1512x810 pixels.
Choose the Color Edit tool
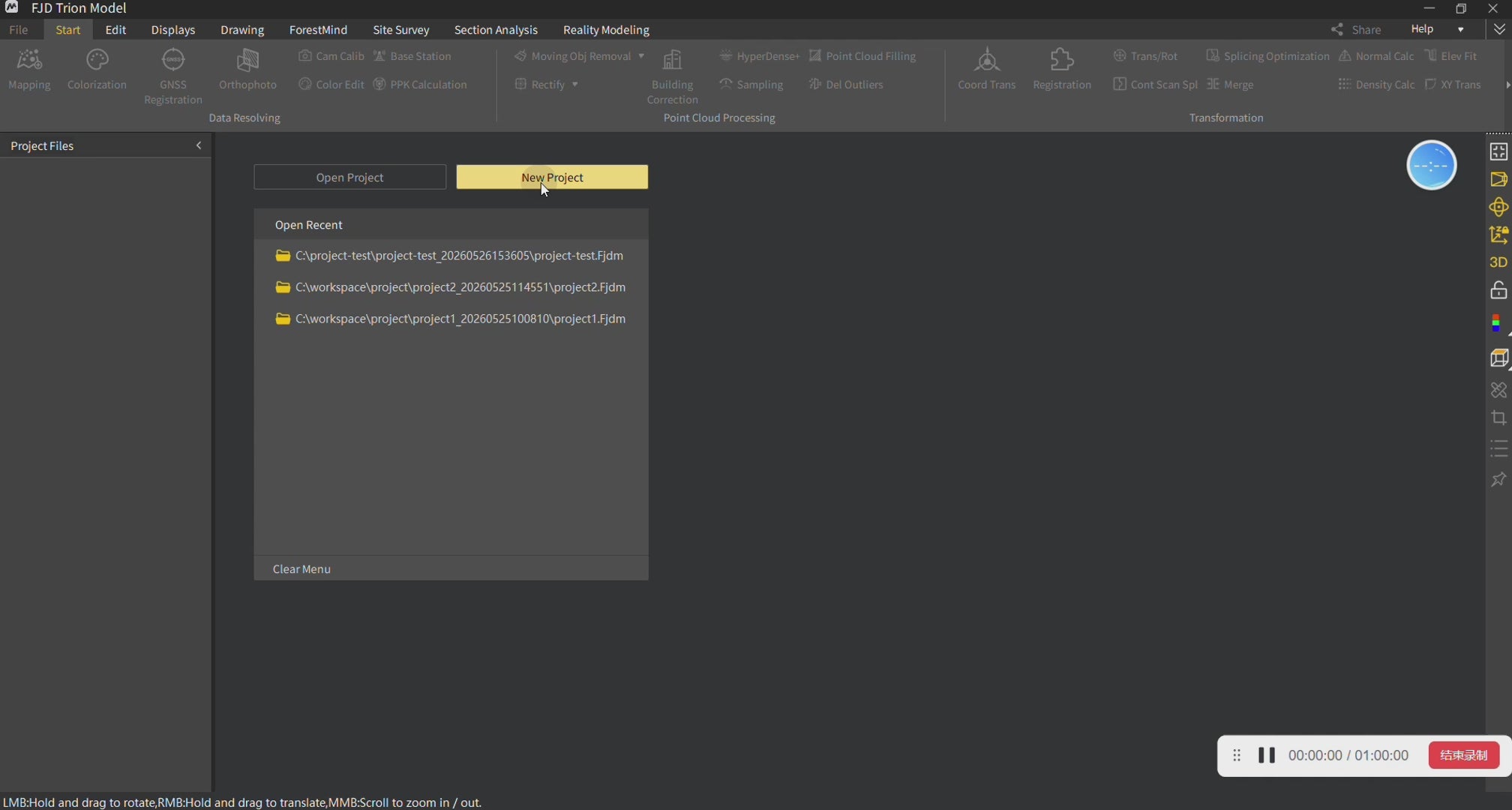click(331, 85)
